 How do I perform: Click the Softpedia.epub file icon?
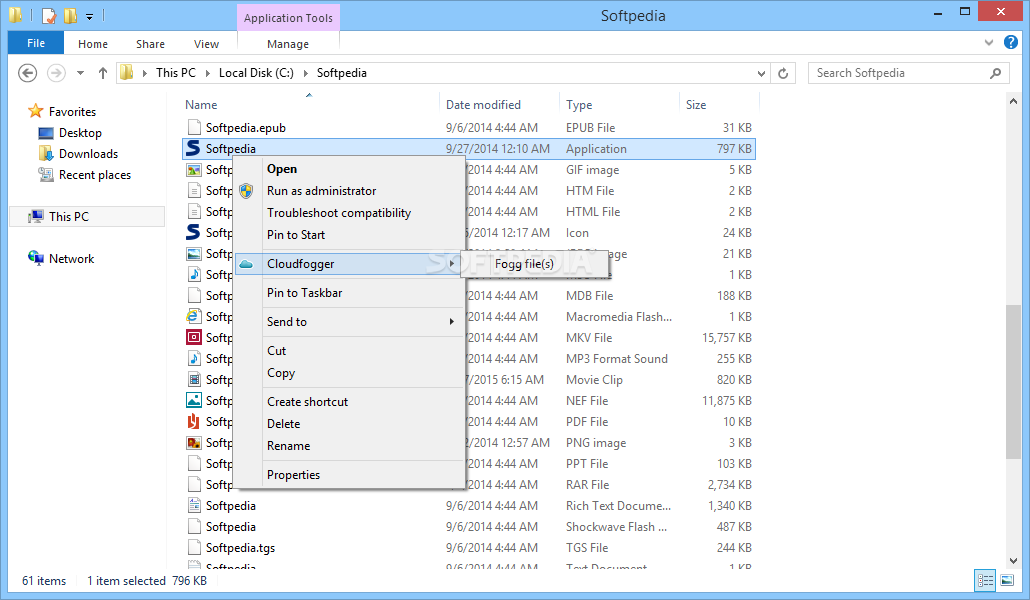tap(194, 127)
